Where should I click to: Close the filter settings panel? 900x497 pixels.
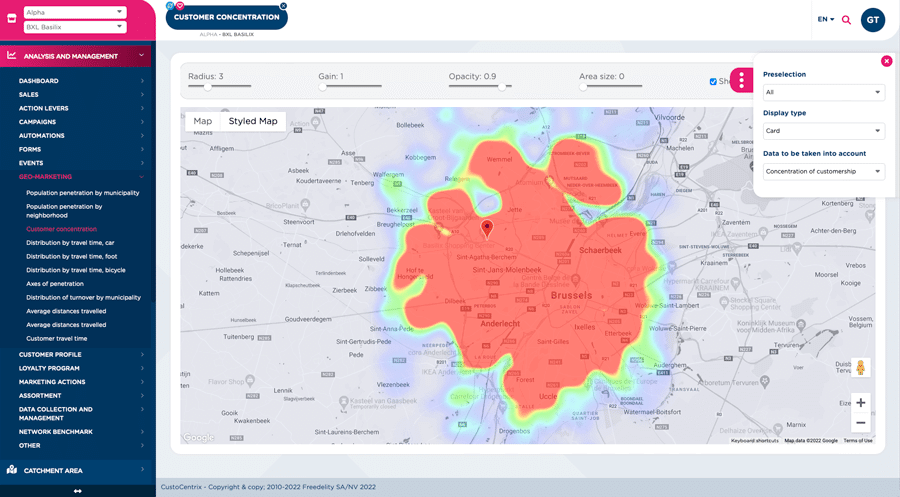886,61
